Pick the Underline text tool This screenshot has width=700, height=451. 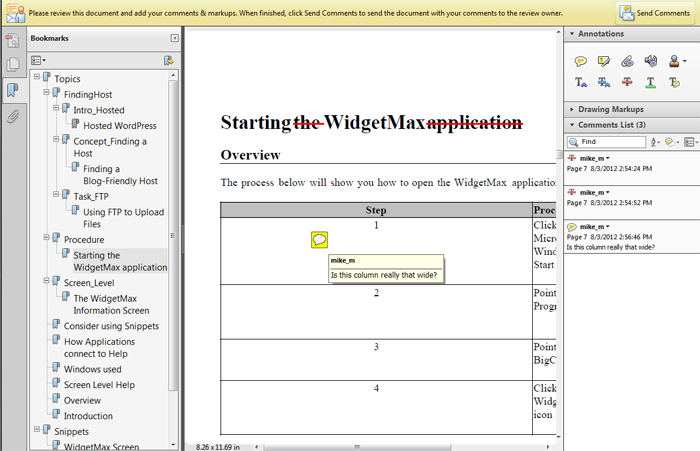650,82
